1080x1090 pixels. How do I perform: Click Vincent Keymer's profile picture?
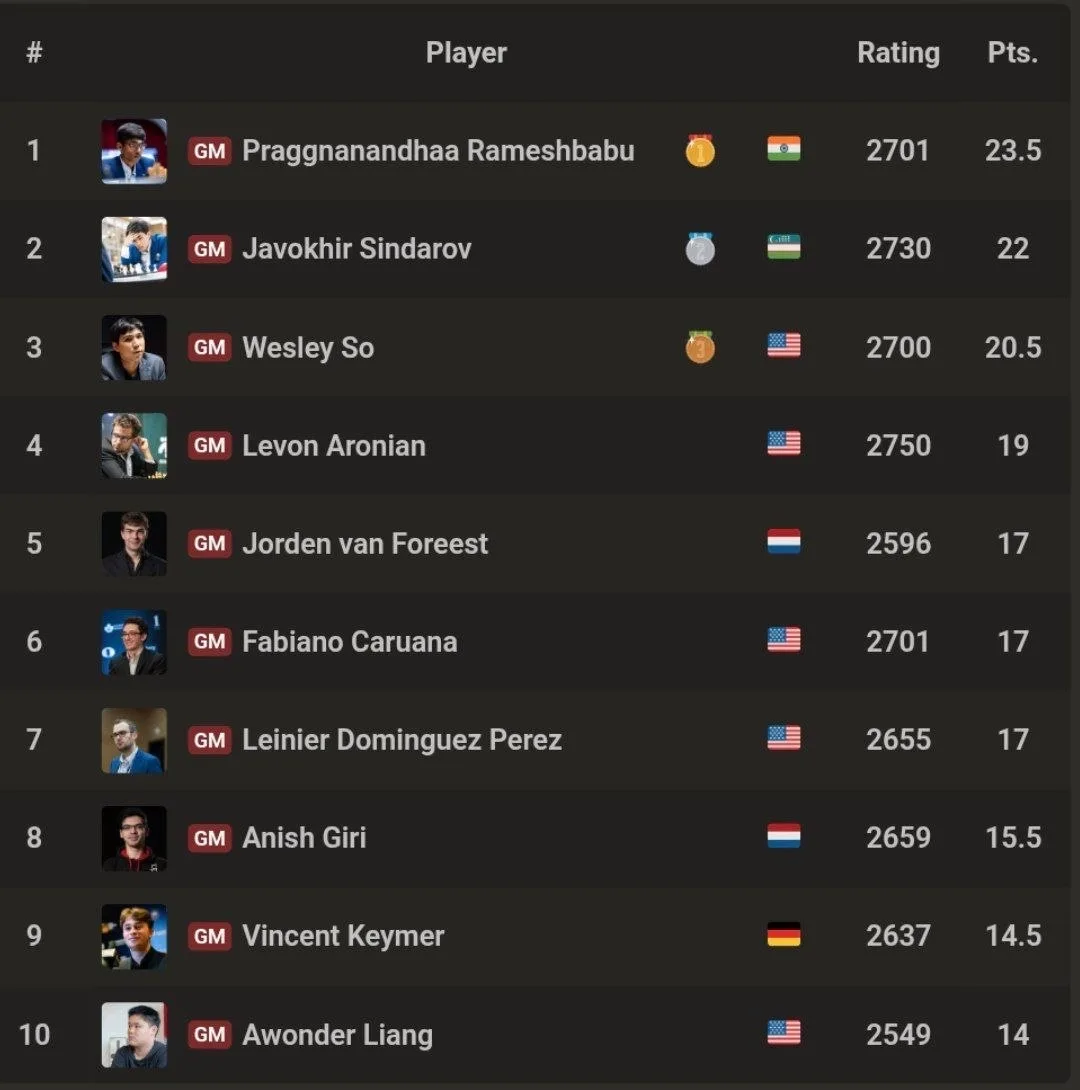(134, 936)
